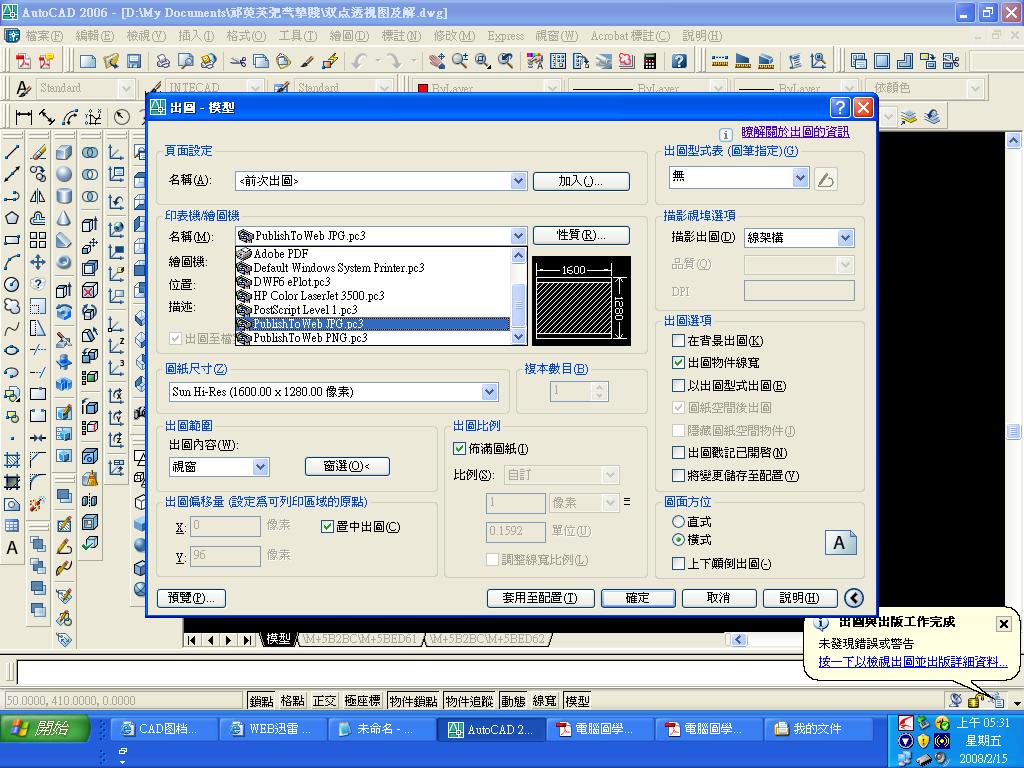Open ByLayer color dropdown in toolbar
The image size is (1024, 768).
point(552,88)
